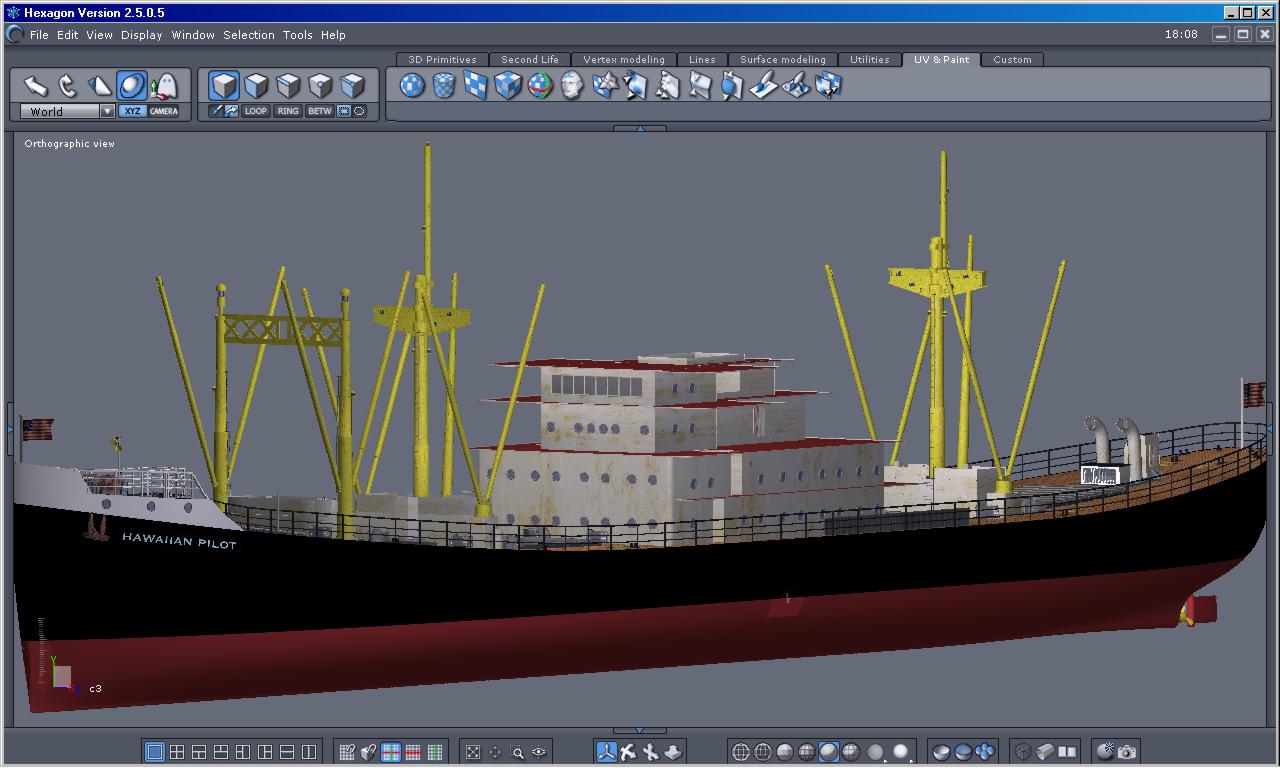
Task: Toggle the fourth selection mode cube
Action: tap(320, 85)
